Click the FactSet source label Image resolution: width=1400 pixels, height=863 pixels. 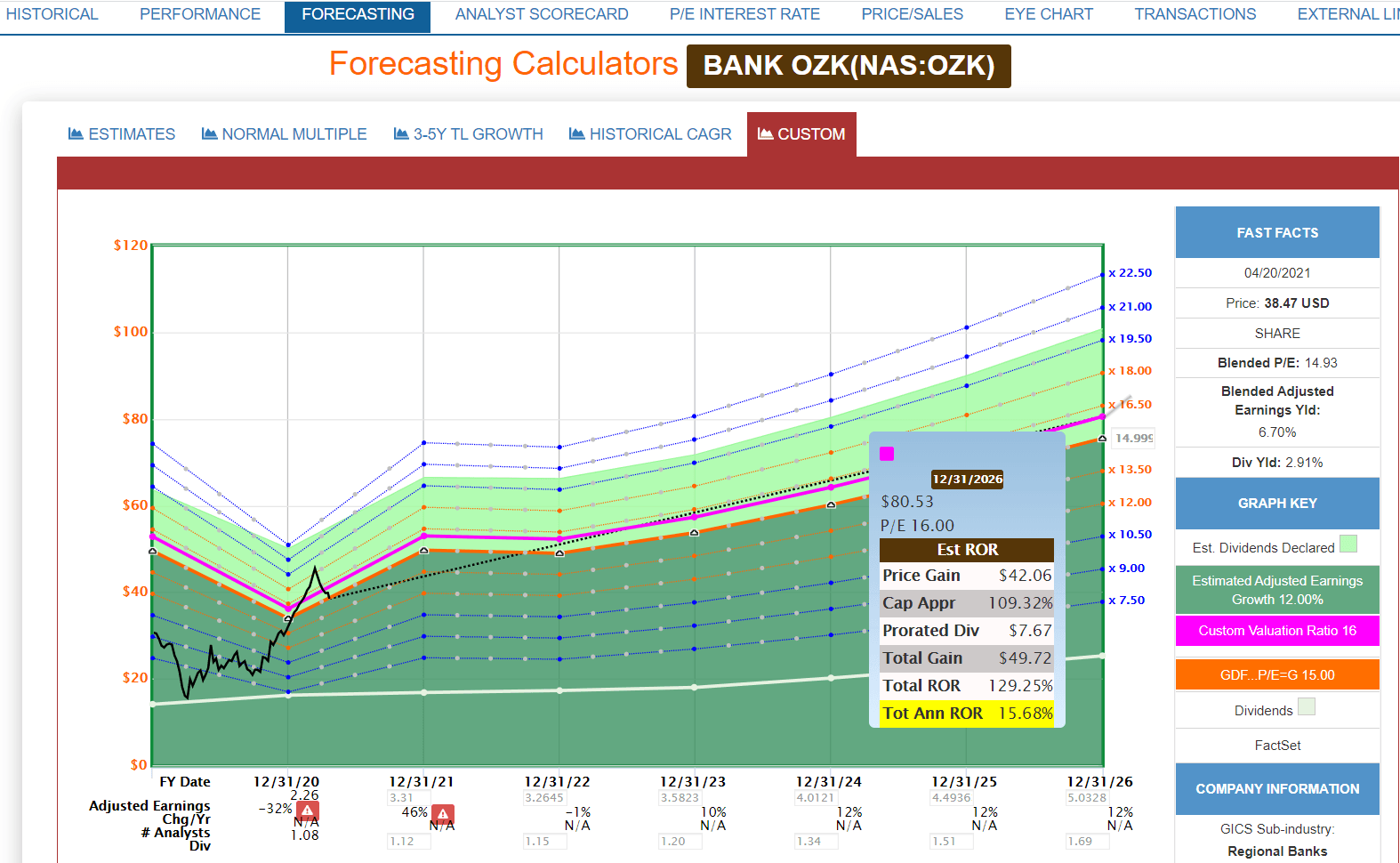pyautogui.click(x=1277, y=746)
